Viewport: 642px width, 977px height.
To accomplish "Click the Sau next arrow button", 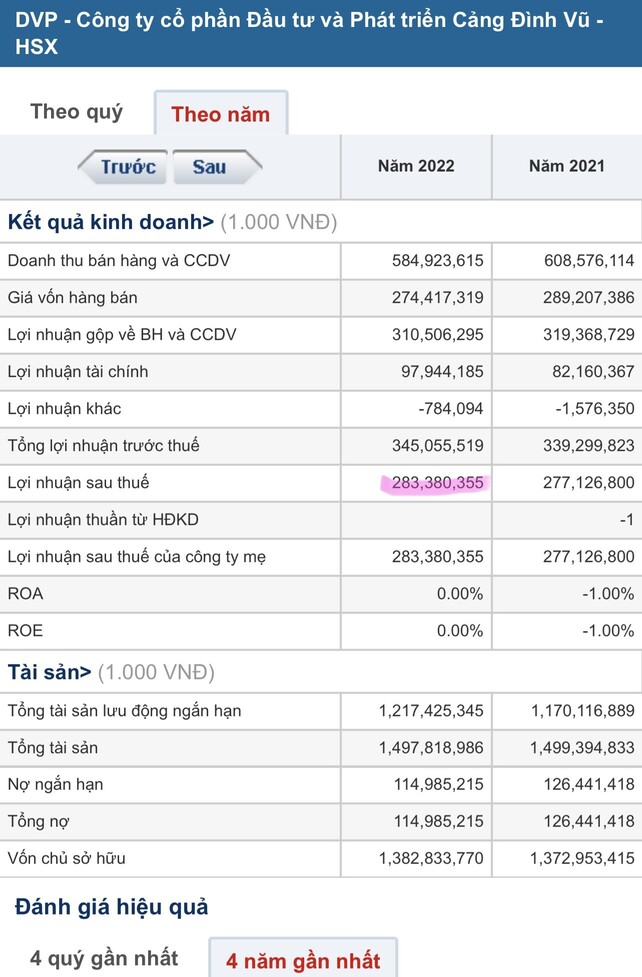I will point(214,167).
